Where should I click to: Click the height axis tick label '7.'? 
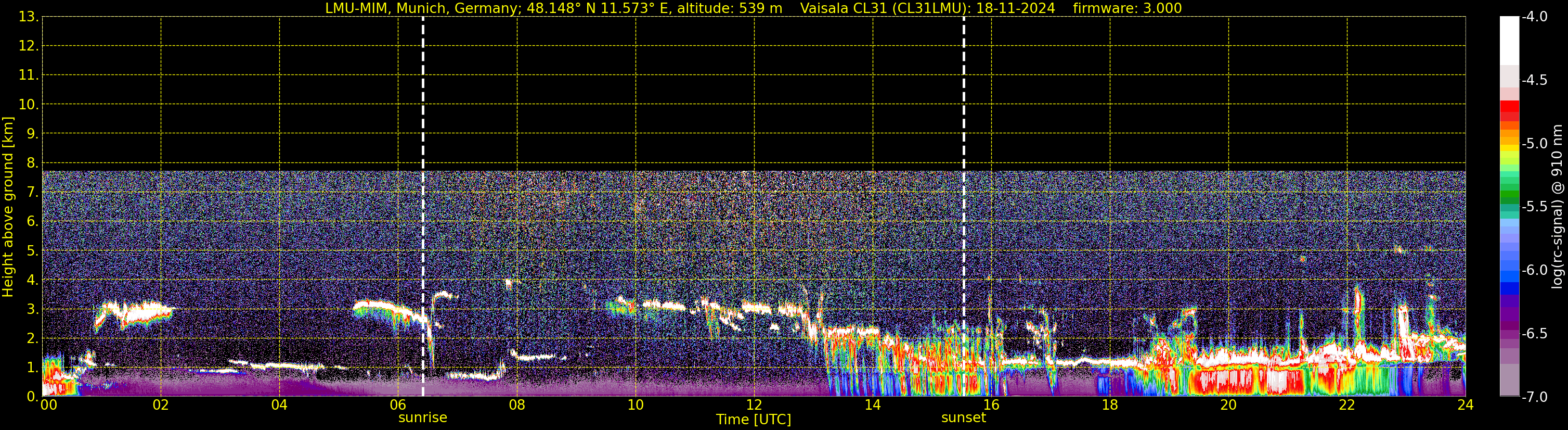32,193
